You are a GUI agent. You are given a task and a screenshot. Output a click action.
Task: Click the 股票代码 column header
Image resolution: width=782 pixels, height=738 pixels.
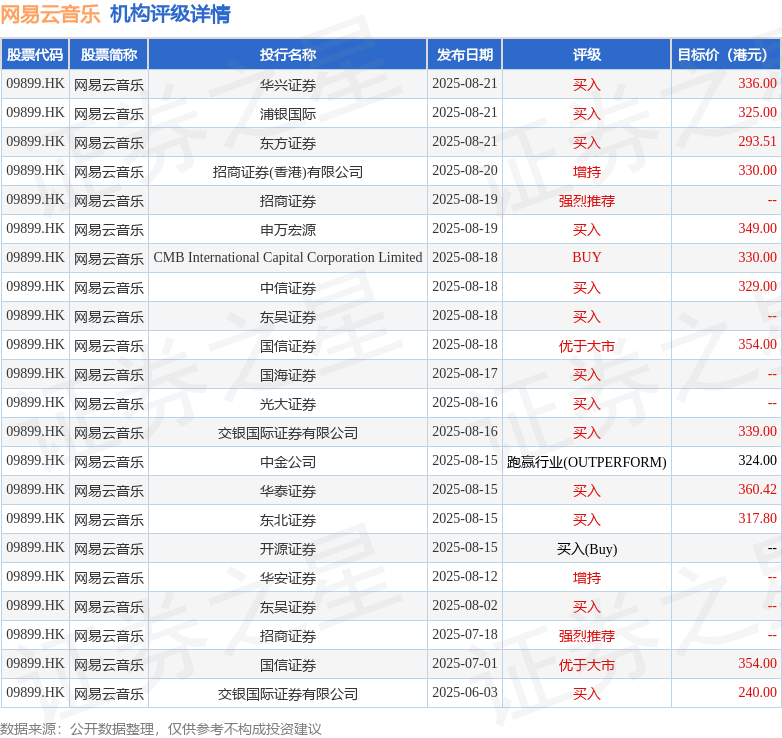[35, 54]
